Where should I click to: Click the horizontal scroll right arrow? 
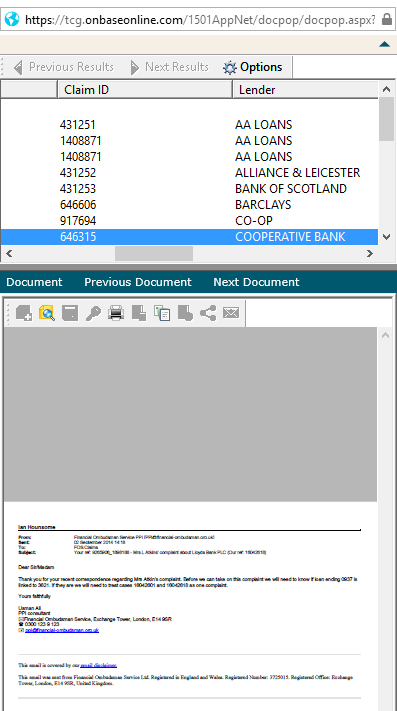tap(370, 253)
